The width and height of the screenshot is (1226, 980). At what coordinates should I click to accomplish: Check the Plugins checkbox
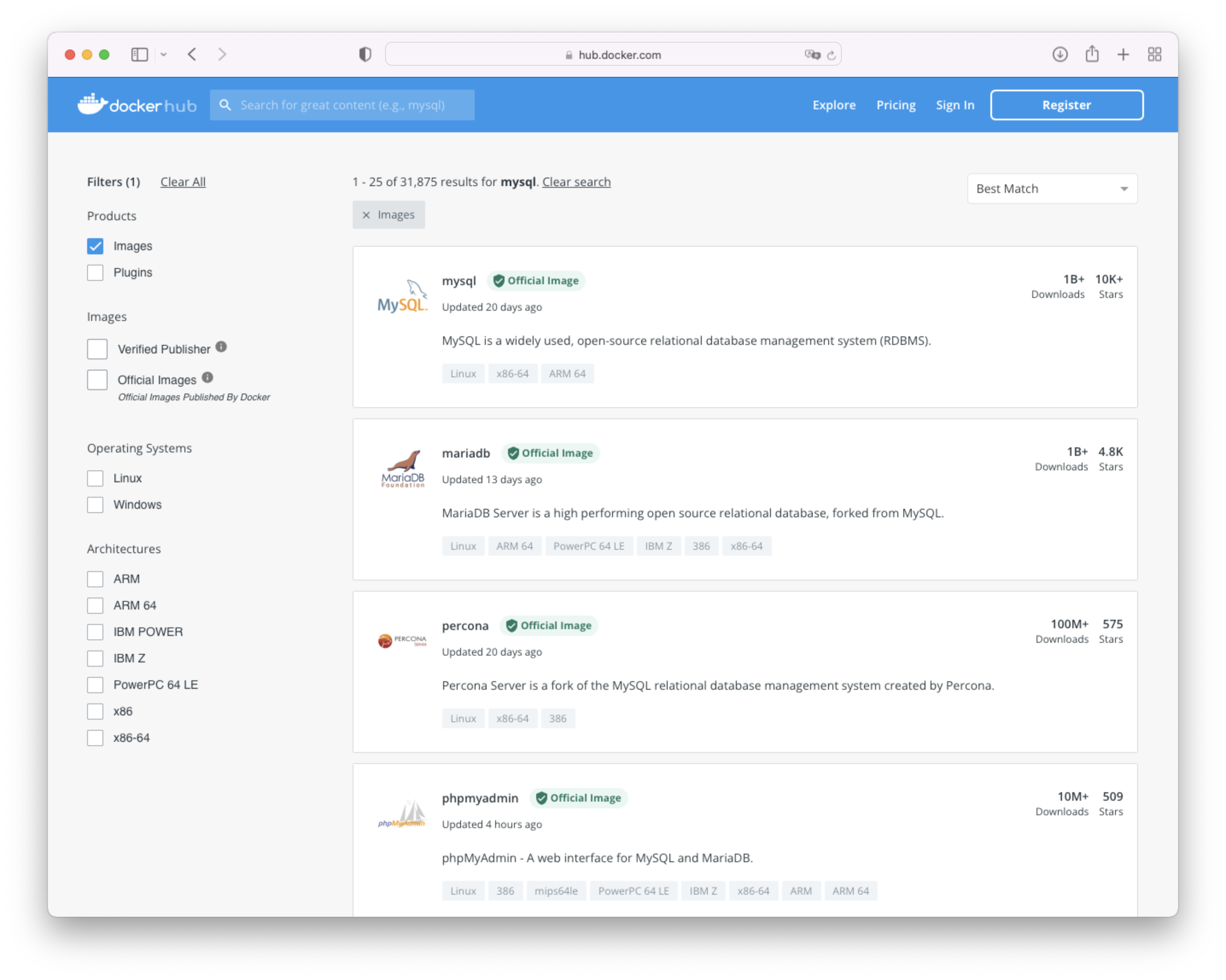[x=96, y=272]
